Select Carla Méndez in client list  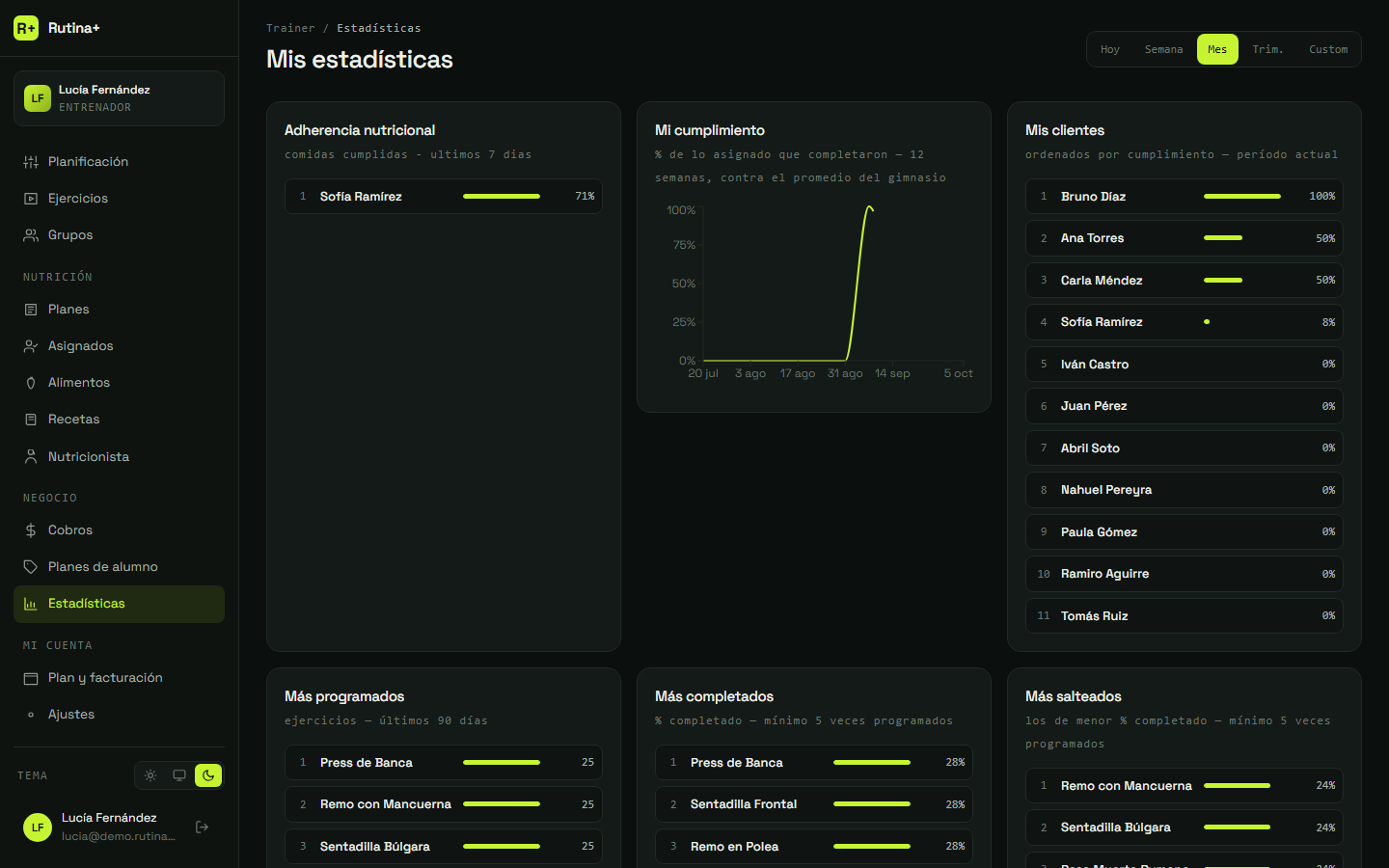pyautogui.click(x=1185, y=281)
